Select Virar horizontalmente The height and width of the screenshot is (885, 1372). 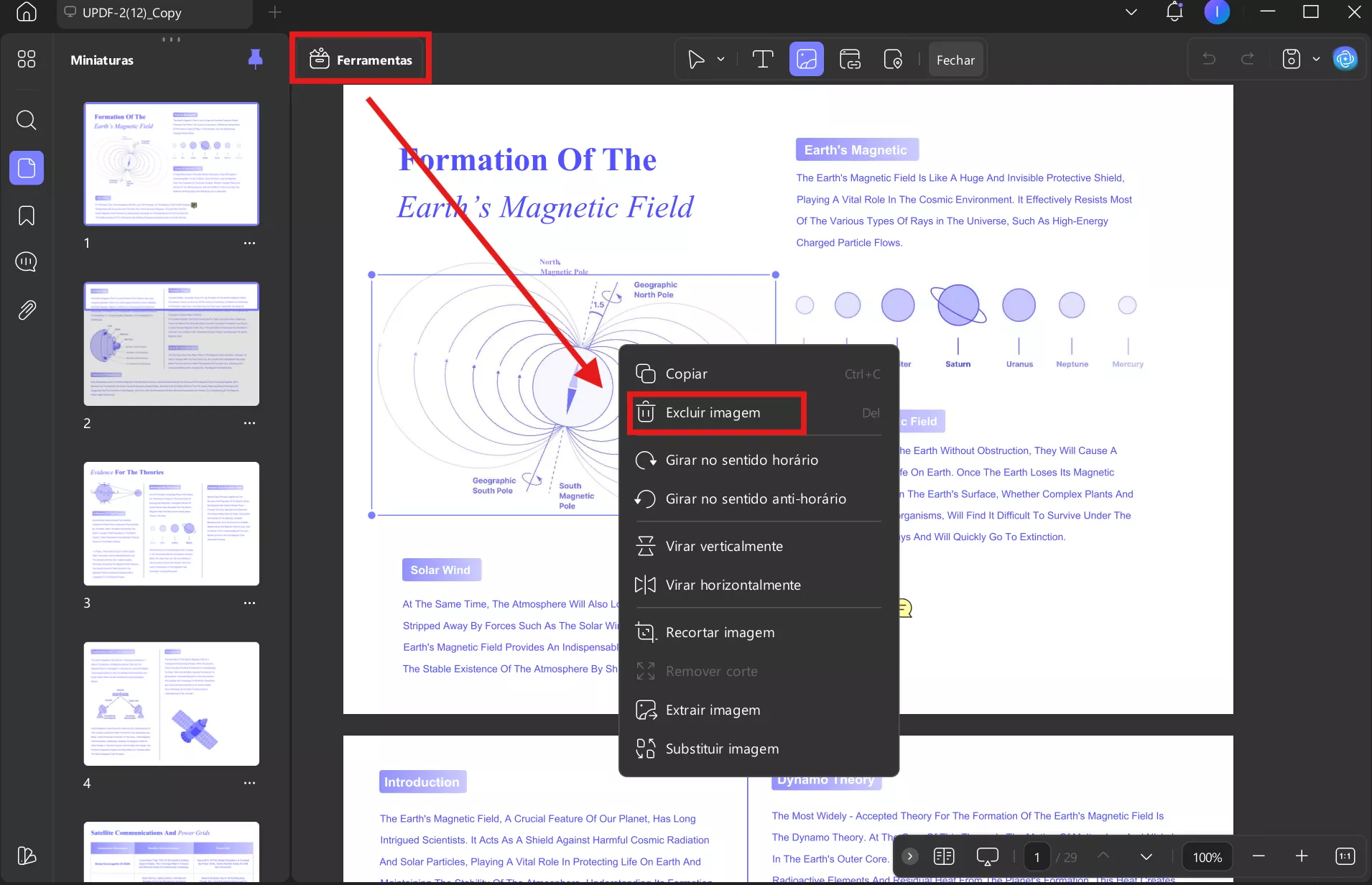click(759, 585)
